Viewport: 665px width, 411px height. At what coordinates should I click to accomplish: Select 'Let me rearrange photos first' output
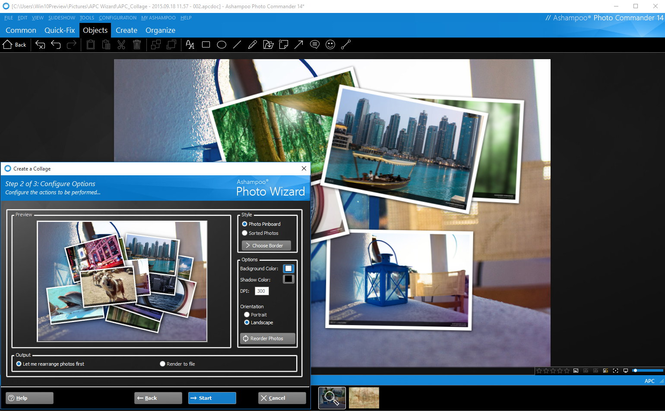click(50, 364)
